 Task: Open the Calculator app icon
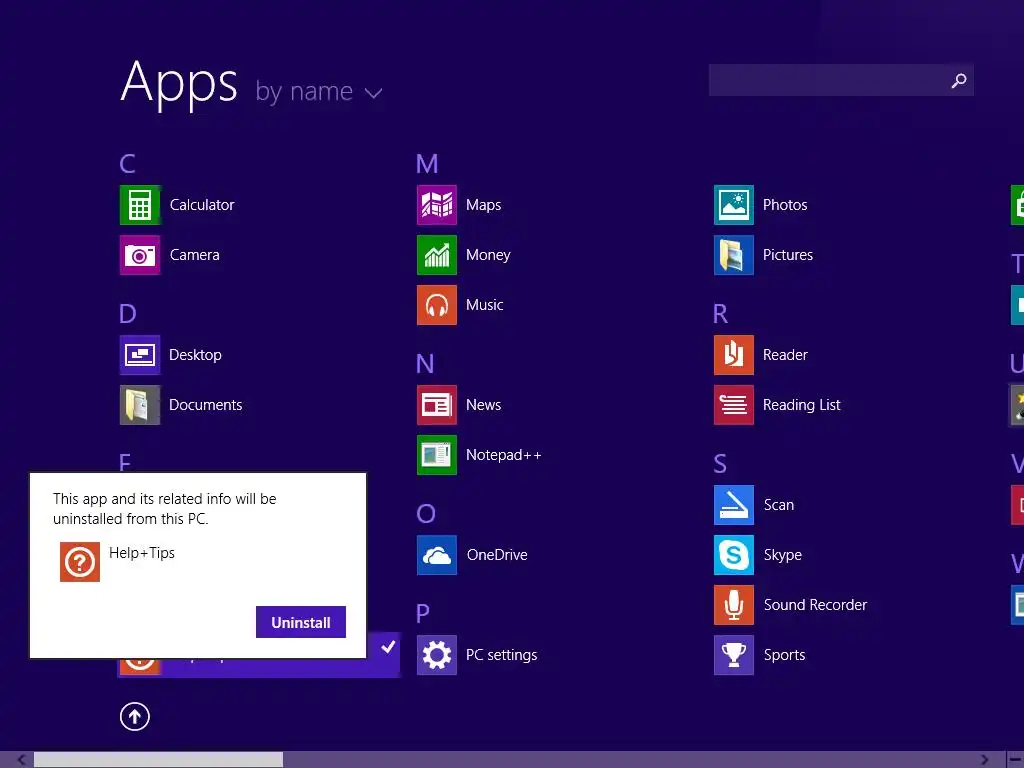pyautogui.click(x=140, y=205)
